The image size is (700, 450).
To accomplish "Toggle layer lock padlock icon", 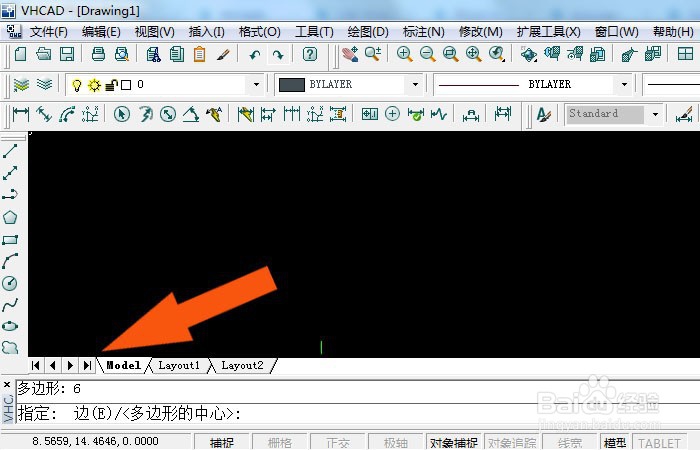I will (111, 85).
